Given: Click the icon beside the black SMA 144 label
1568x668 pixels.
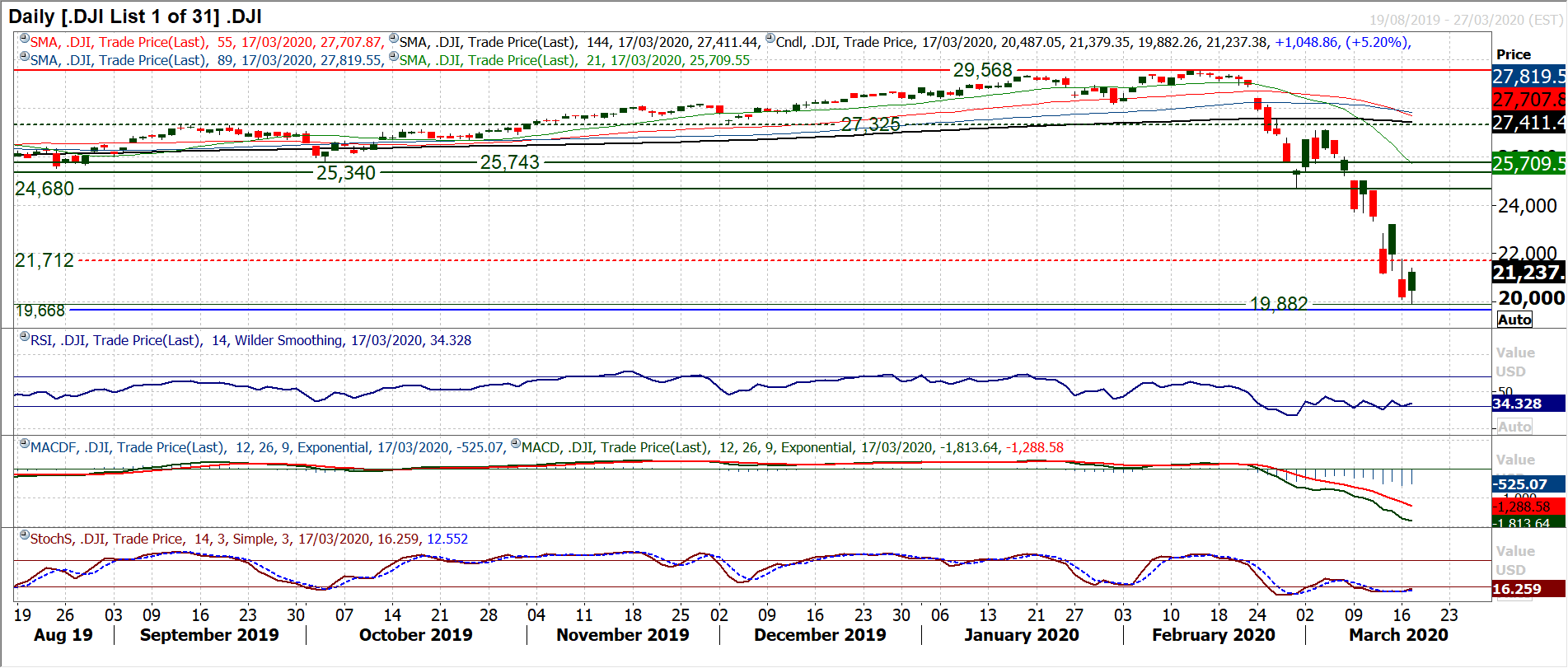Looking at the screenshot, I should [x=393, y=39].
